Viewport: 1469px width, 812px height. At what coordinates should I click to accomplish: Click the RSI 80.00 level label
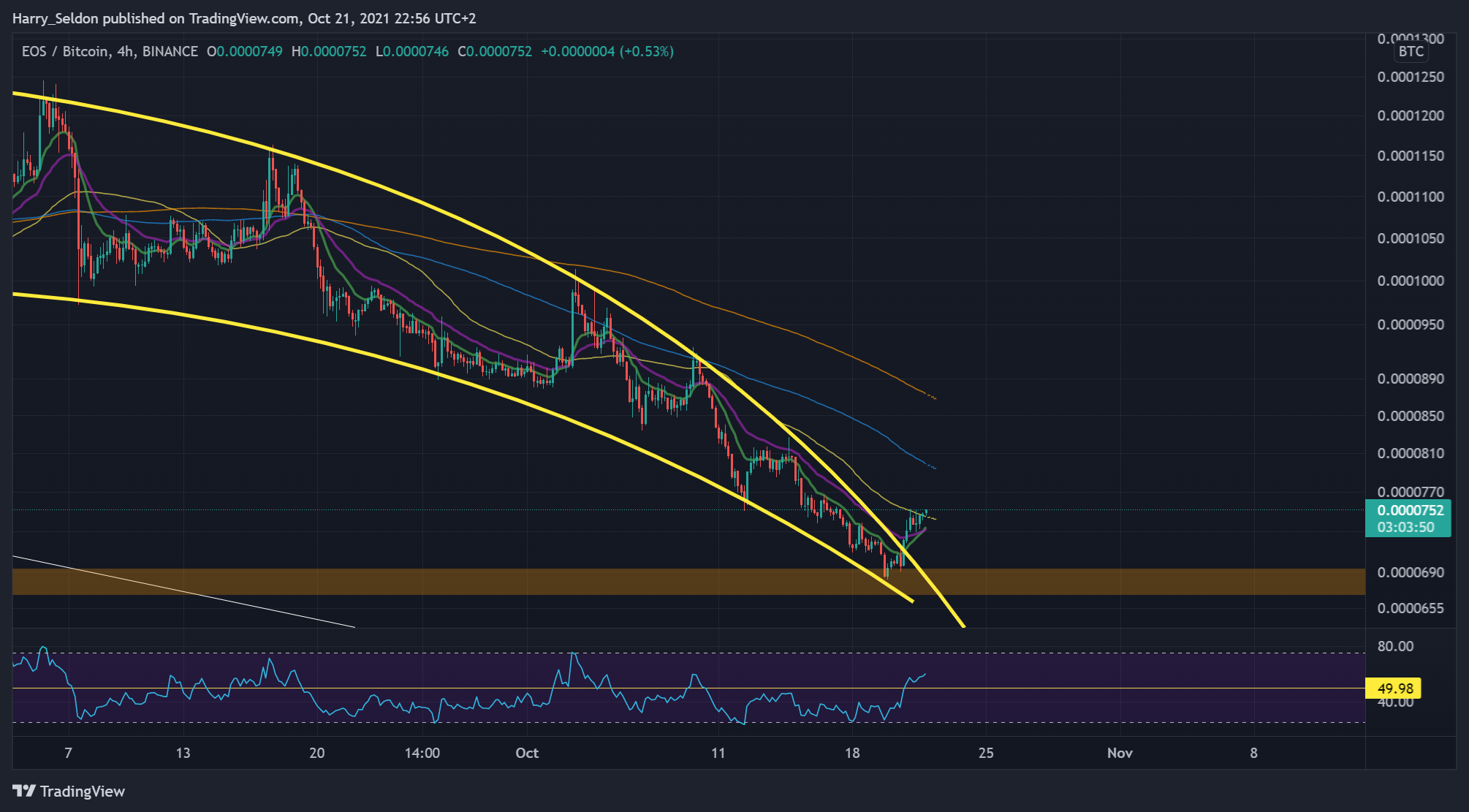[1395, 646]
